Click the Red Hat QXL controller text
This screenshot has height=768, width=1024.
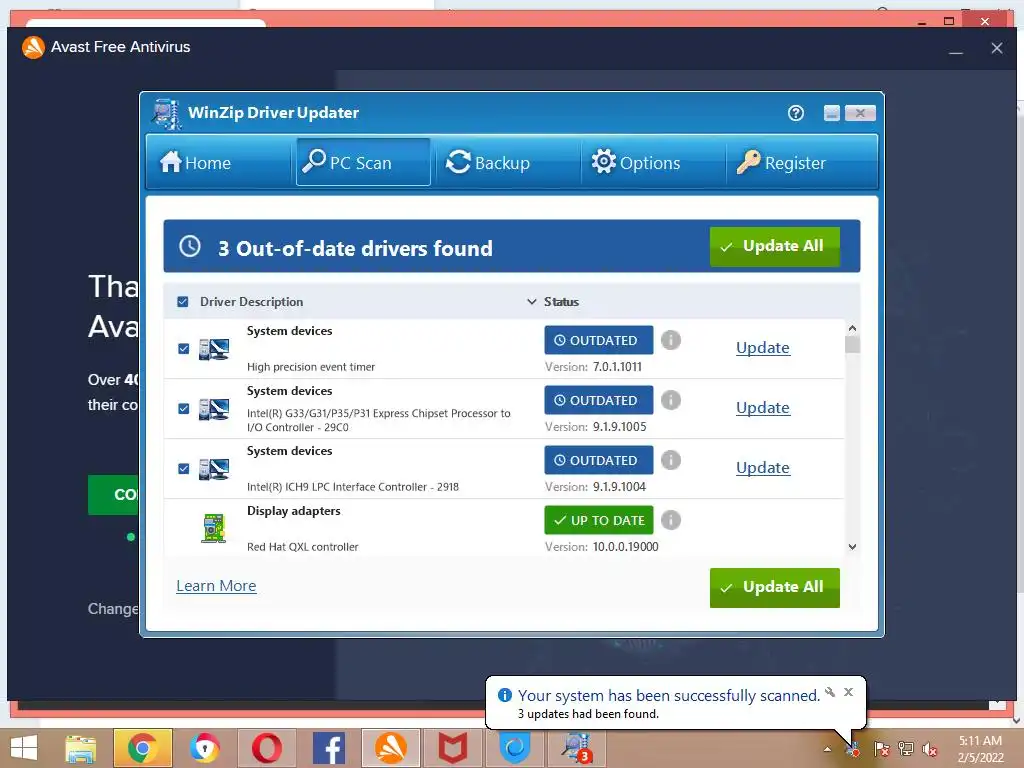(302, 547)
